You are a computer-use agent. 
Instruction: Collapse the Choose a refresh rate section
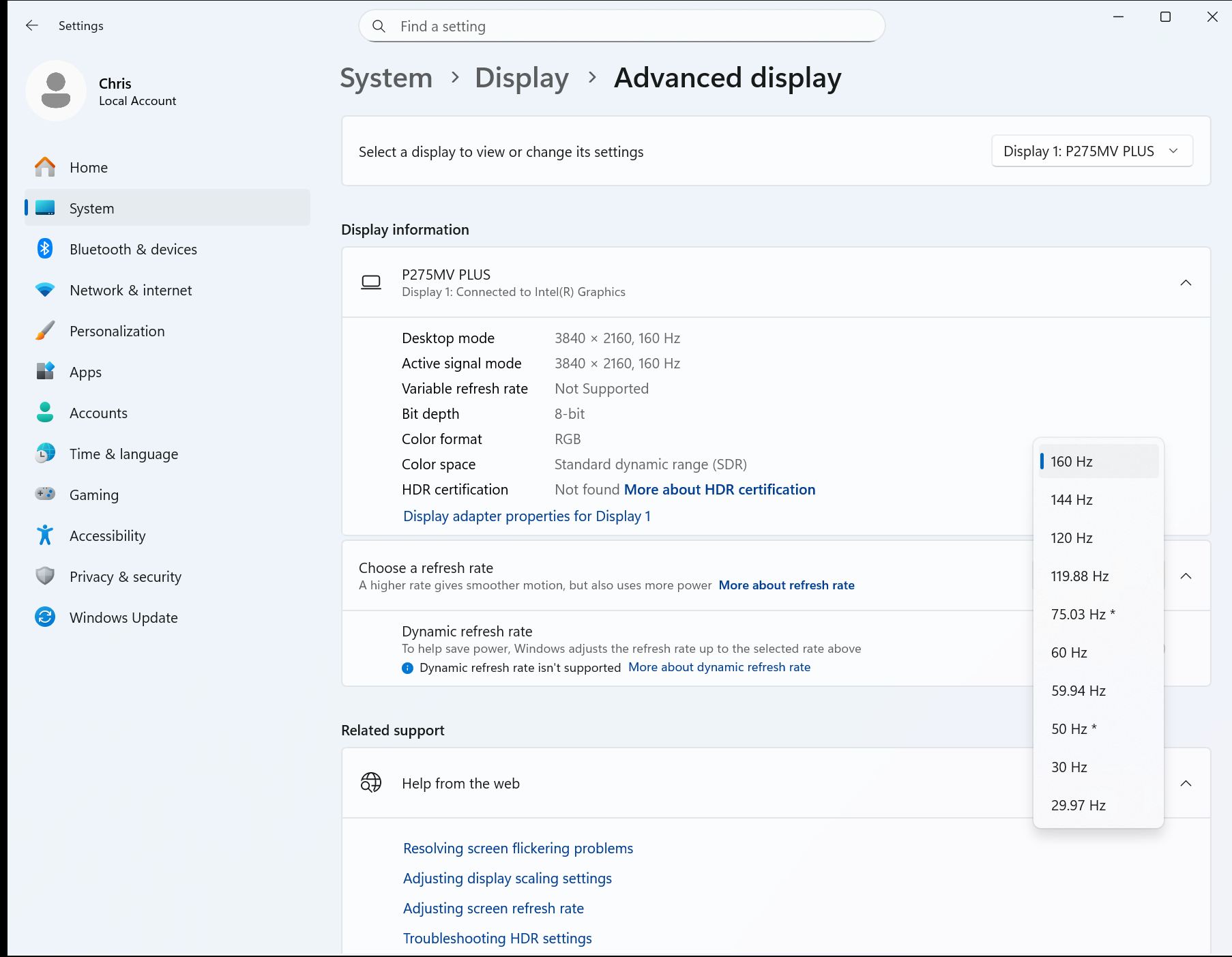click(x=1186, y=576)
